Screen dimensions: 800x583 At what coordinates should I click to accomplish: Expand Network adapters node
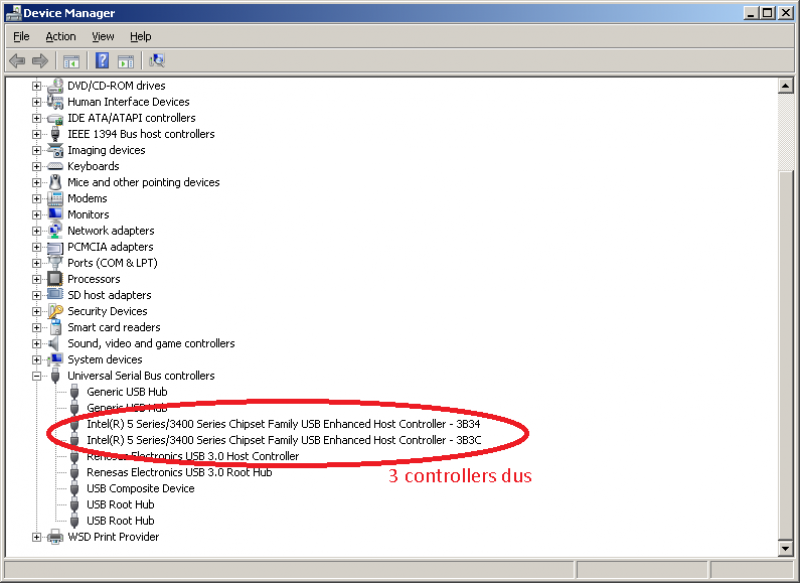(x=36, y=231)
